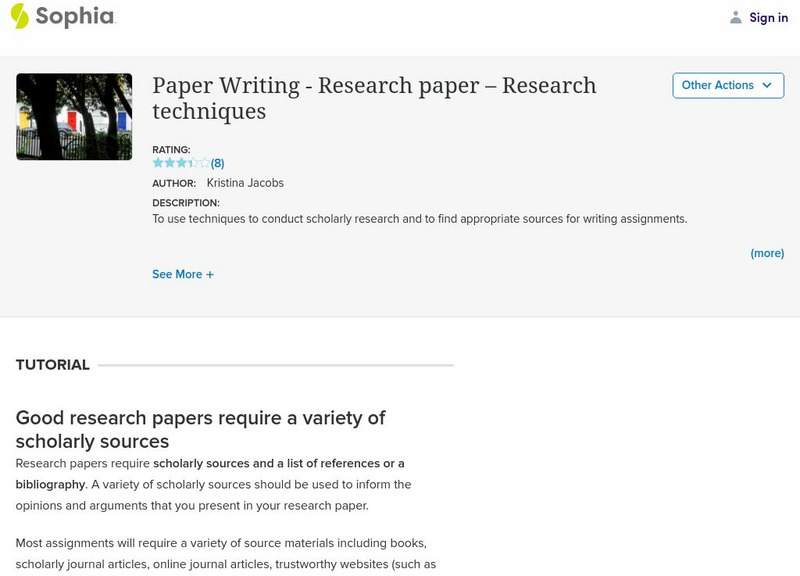Expand description with (more) link
The width and height of the screenshot is (800, 576).
click(x=767, y=253)
